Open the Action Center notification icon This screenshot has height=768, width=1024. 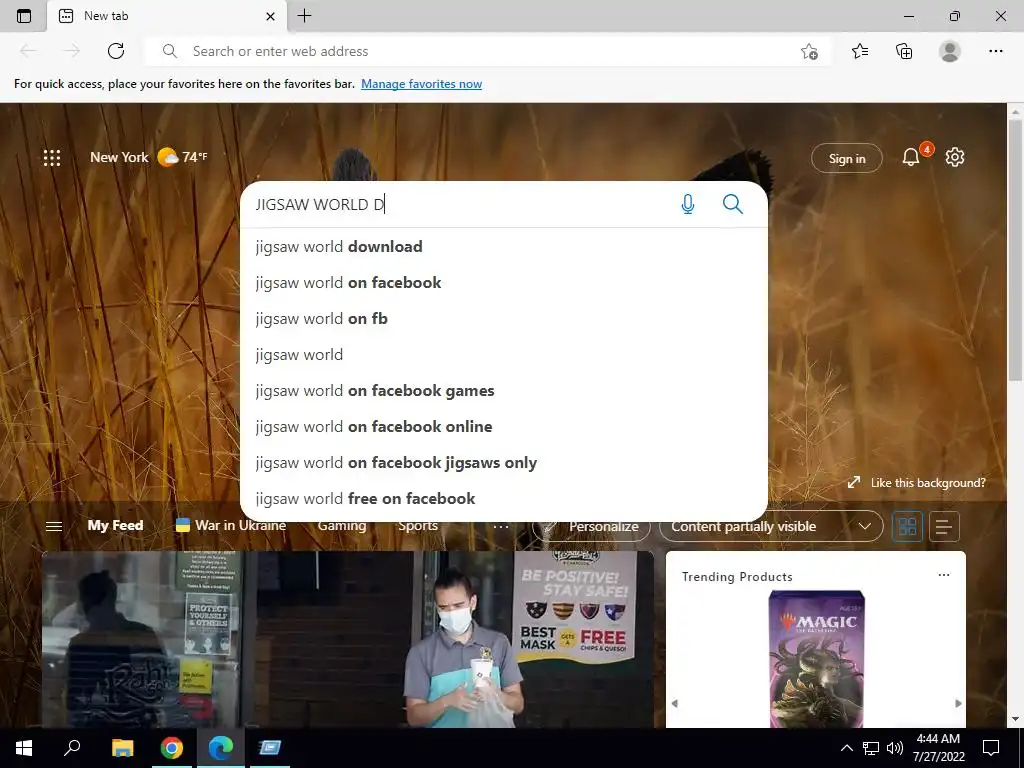click(x=991, y=748)
